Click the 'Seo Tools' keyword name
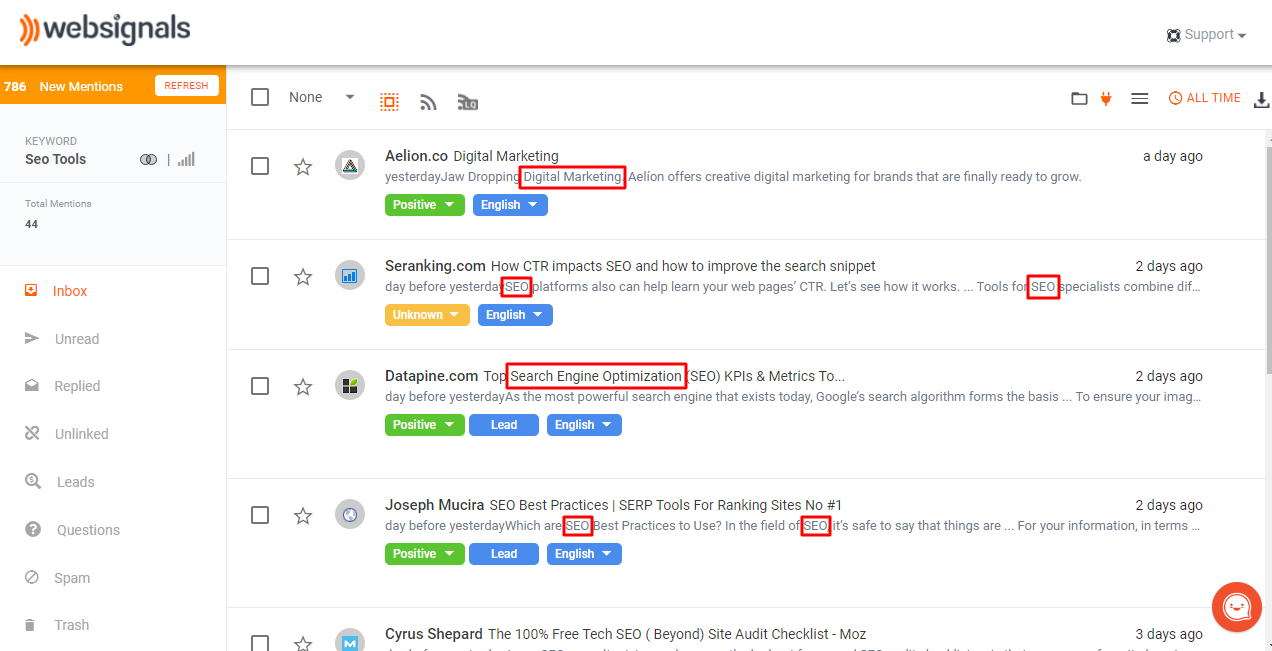This screenshot has height=651, width=1272. (56, 159)
